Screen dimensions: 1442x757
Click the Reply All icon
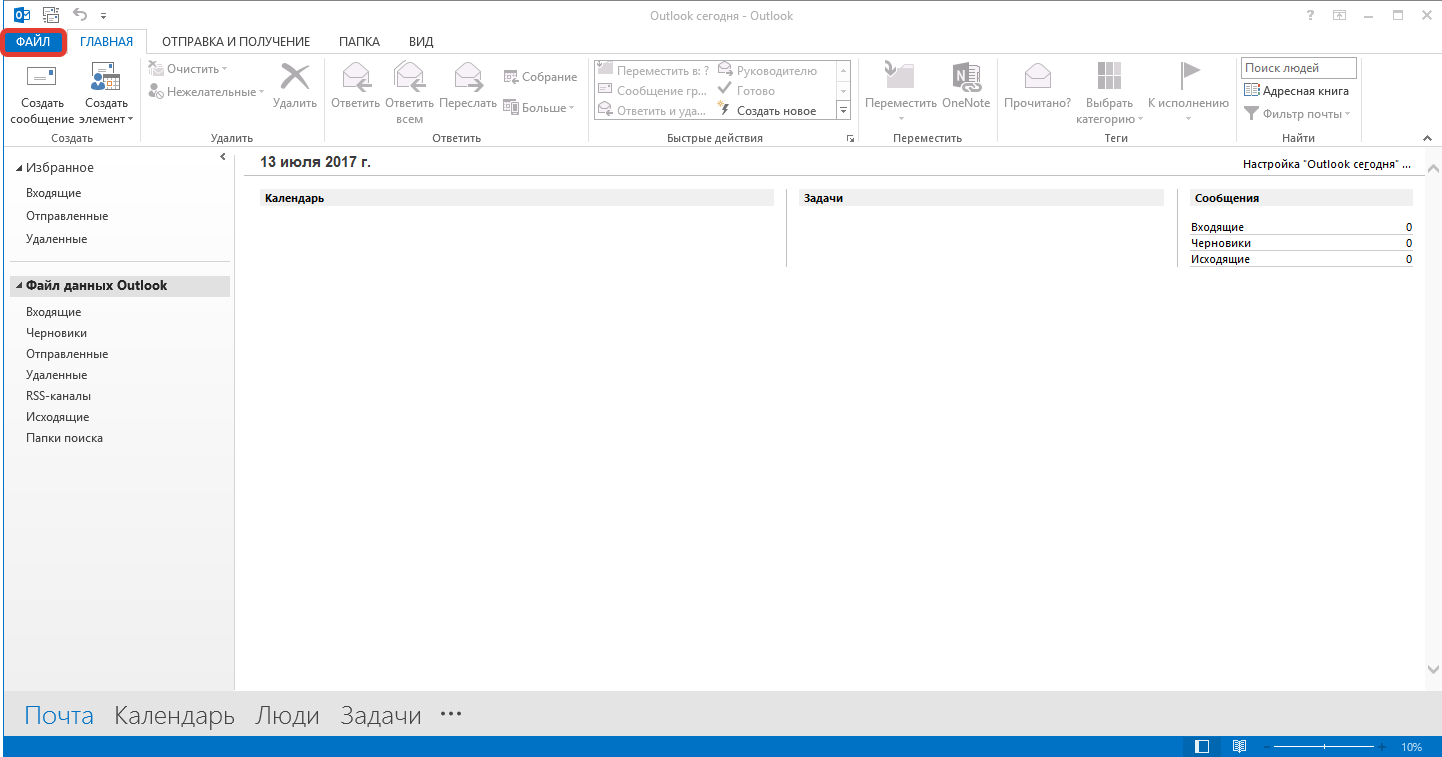409,77
